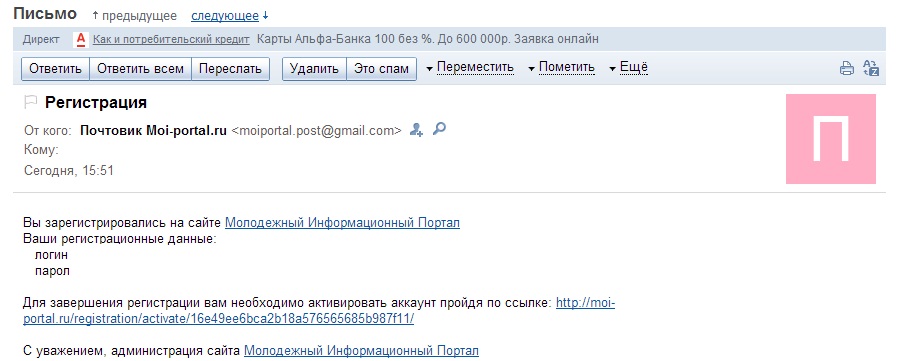The image size is (915, 361).
Task: Click sender name Почтовик Moi-portal.ru
Action: 153,131
